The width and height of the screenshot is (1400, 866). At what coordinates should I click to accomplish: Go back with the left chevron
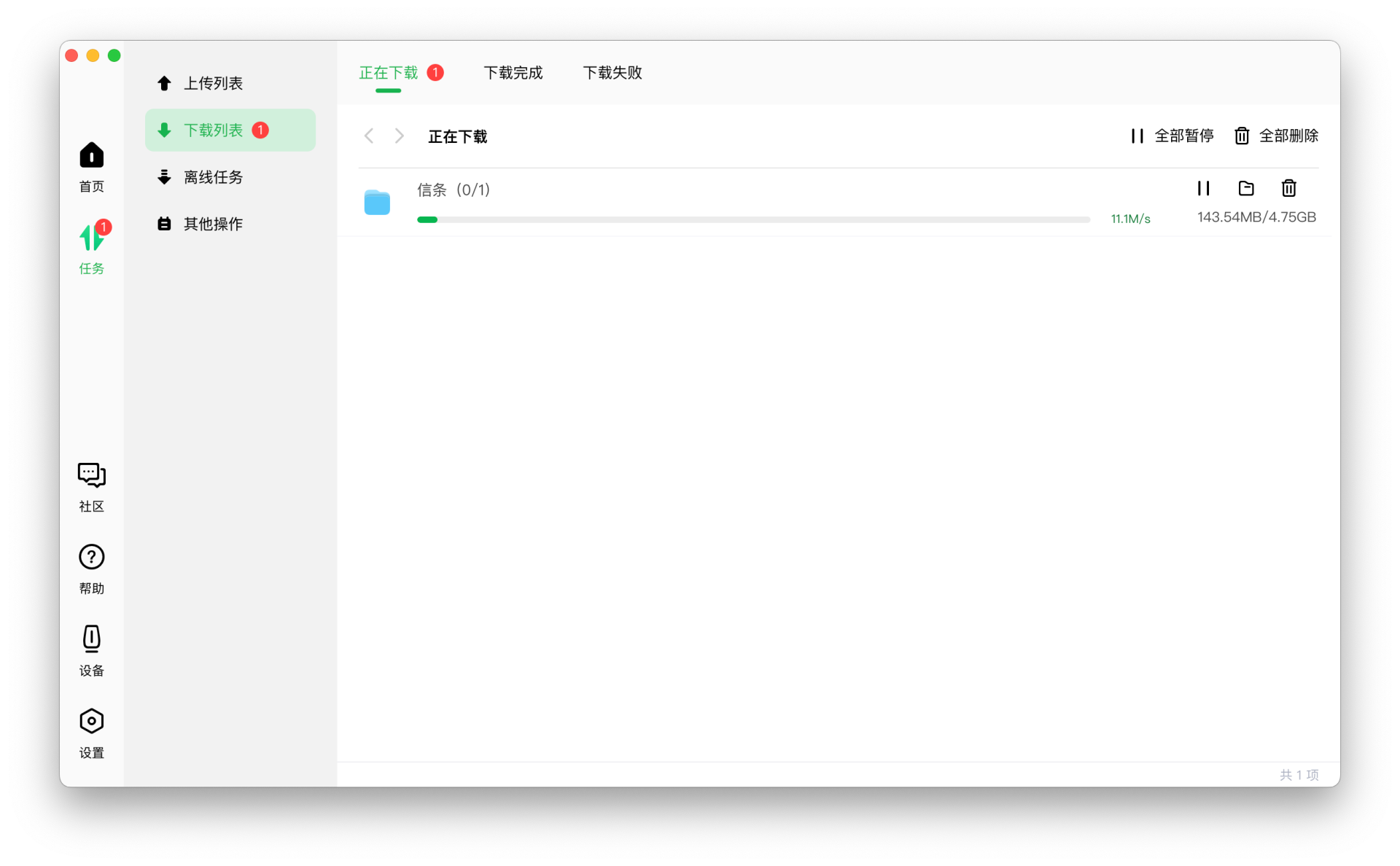pyautogui.click(x=369, y=136)
